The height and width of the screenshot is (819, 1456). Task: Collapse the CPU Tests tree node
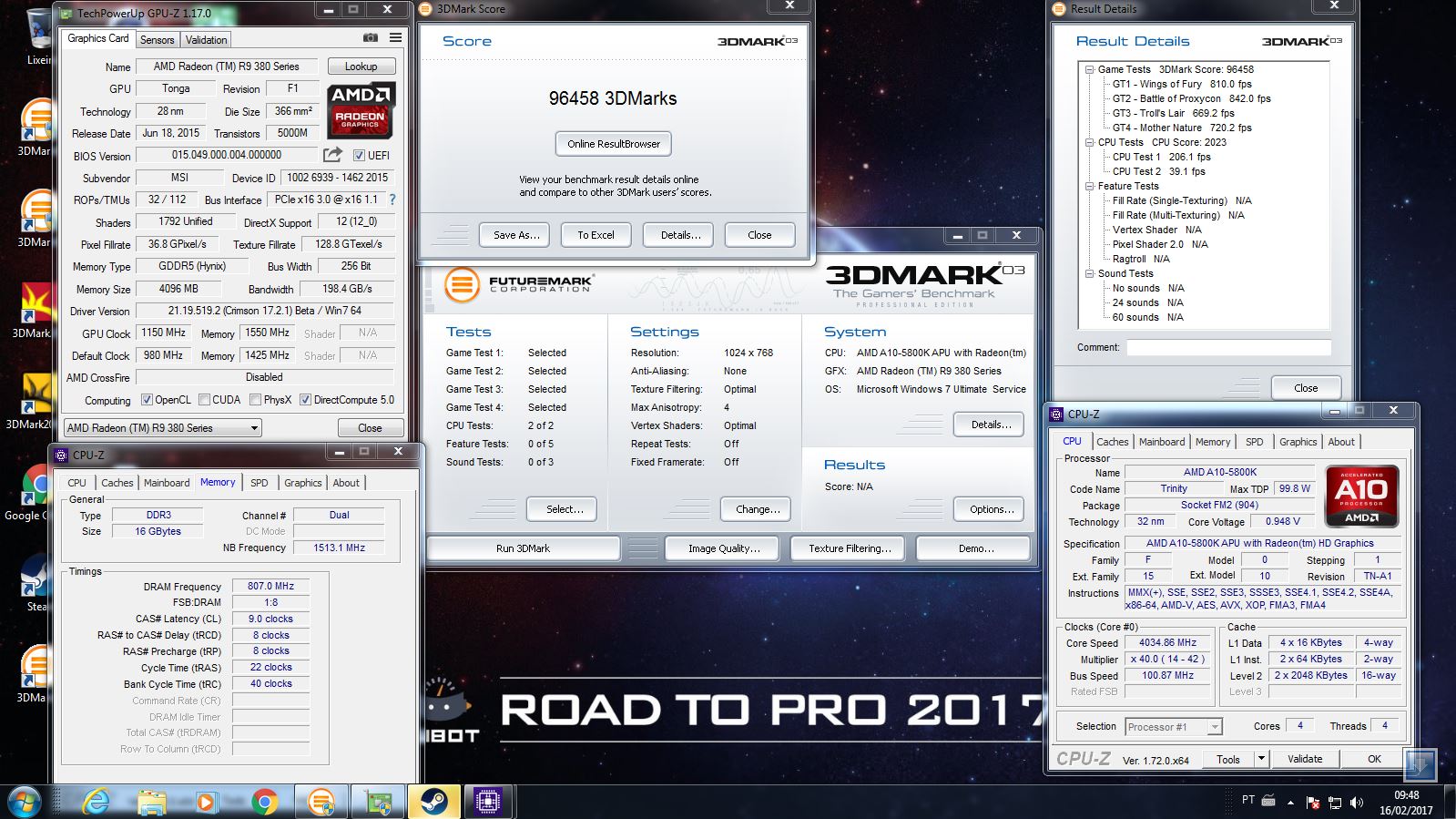coord(1089,142)
